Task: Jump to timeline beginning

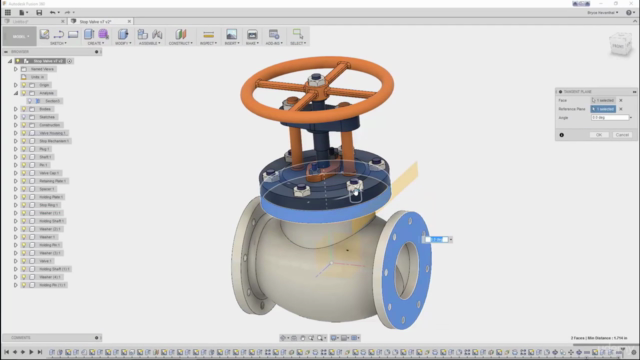Action: 7,352
